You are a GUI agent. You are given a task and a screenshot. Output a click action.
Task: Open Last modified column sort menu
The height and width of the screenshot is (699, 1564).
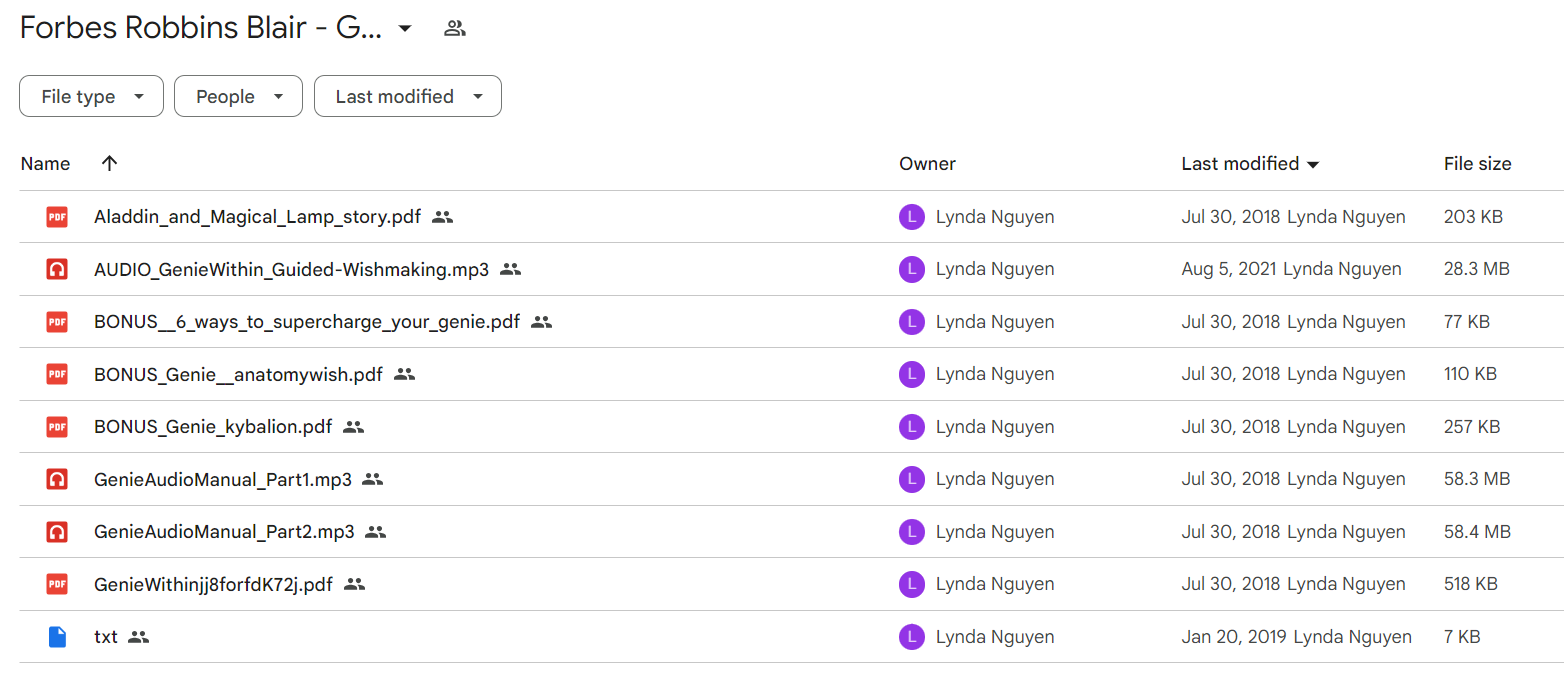pos(1314,164)
